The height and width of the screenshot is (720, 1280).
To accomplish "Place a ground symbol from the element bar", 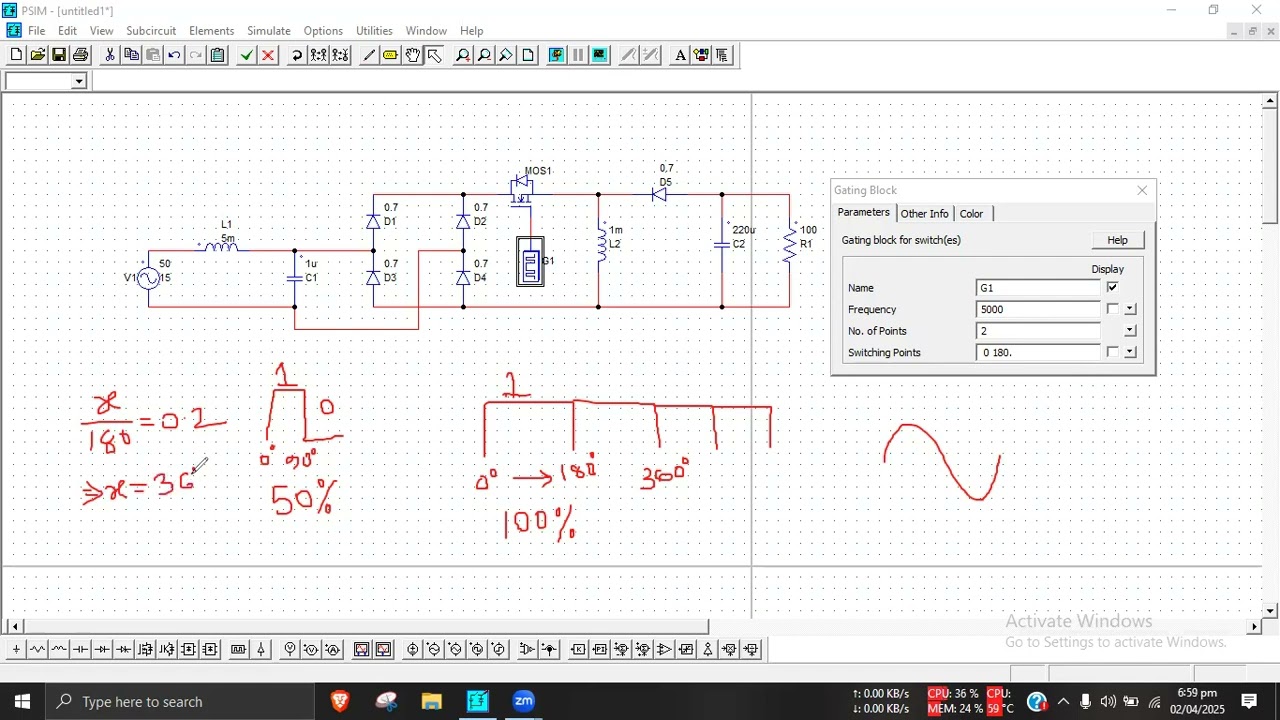I will 16,650.
